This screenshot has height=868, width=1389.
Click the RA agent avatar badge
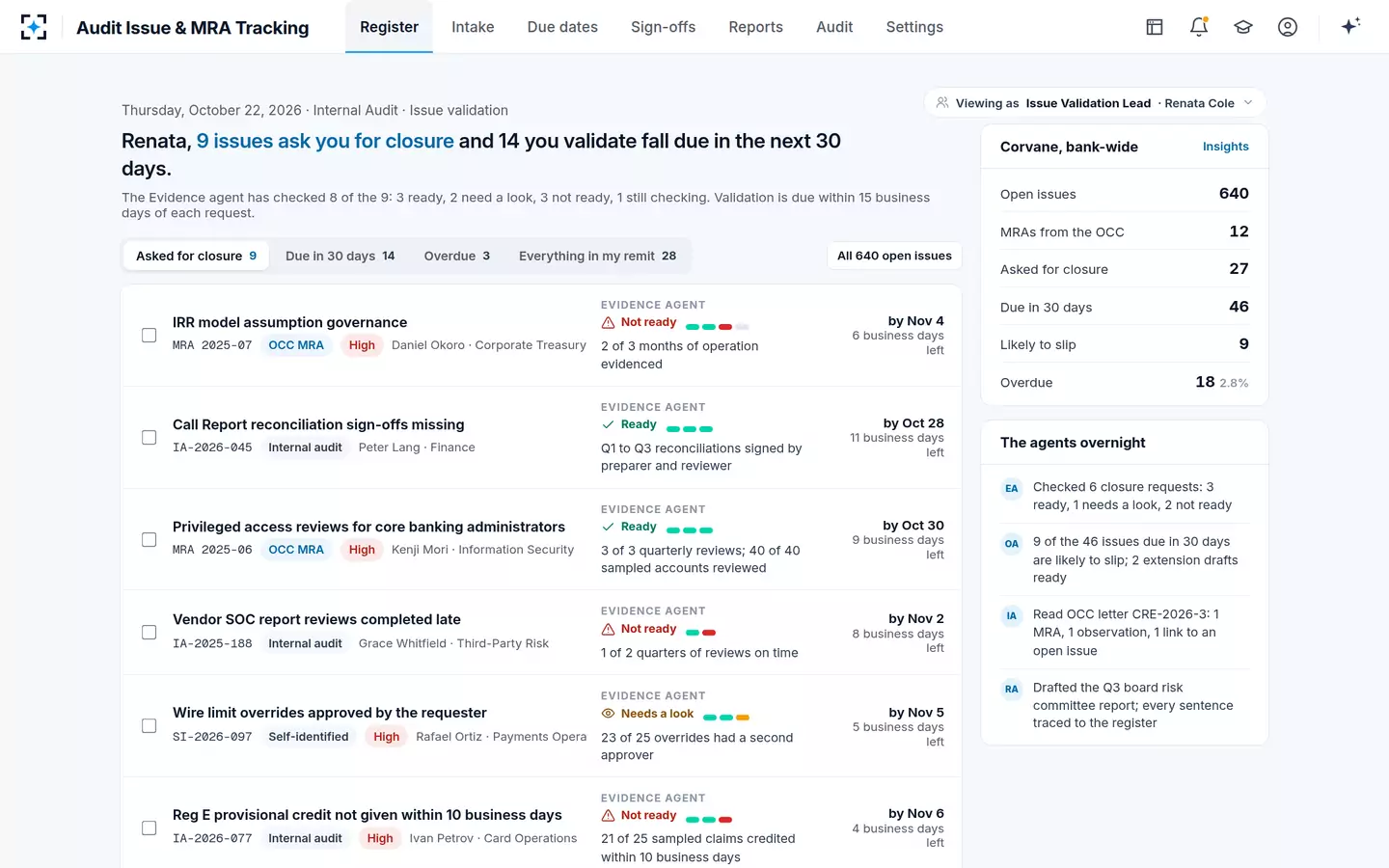point(1012,689)
